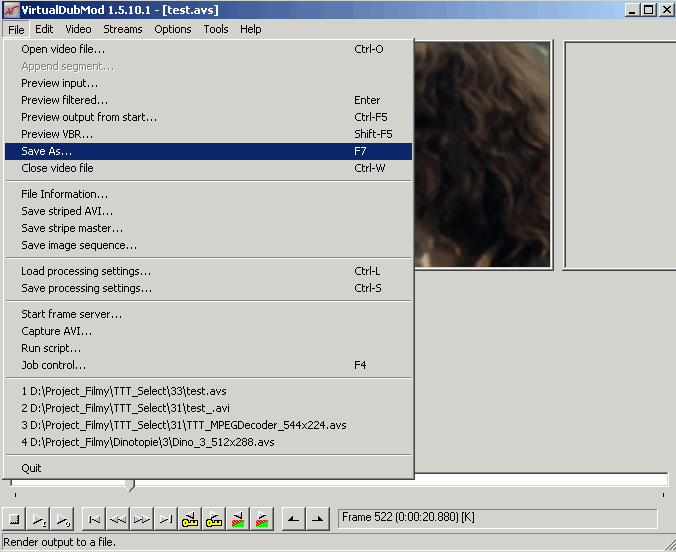This screenshot has width=676, height=552.
Task: Go to the next keyframe (yellow key icon)
Action: pos(214,519)
